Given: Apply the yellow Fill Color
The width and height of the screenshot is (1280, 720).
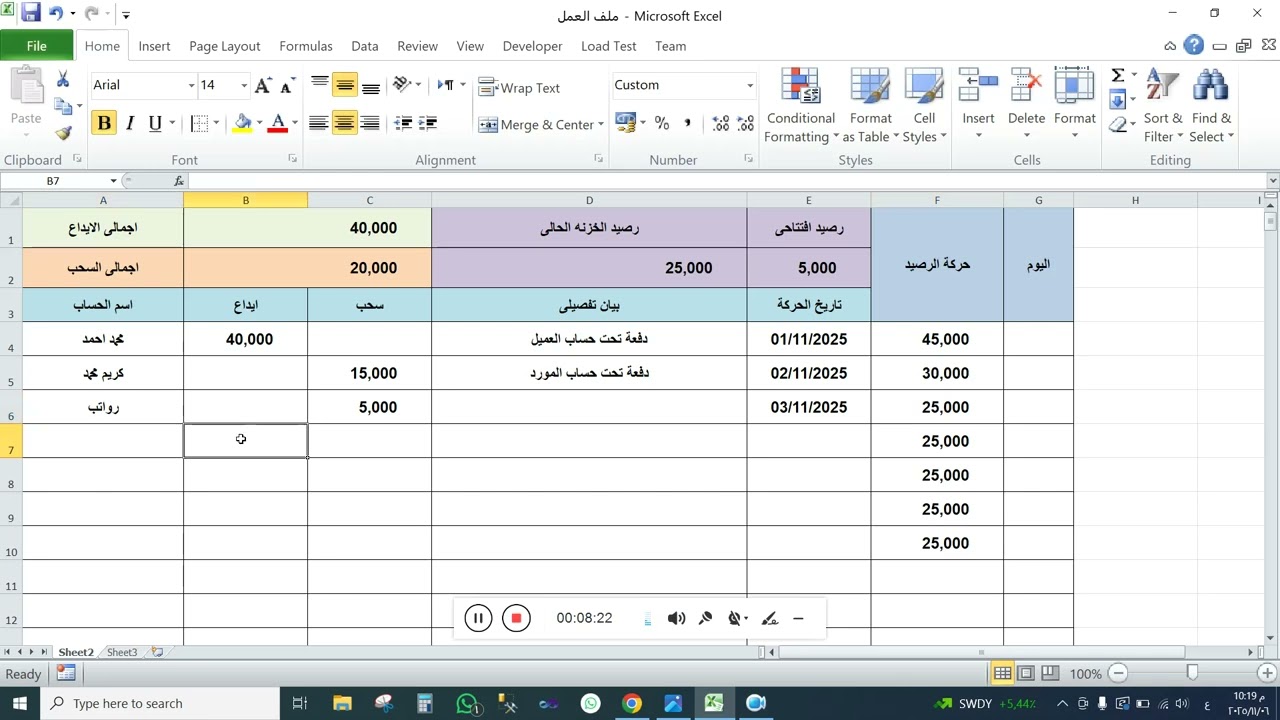Looking at the screenshot, I should (x=242, y=123).
